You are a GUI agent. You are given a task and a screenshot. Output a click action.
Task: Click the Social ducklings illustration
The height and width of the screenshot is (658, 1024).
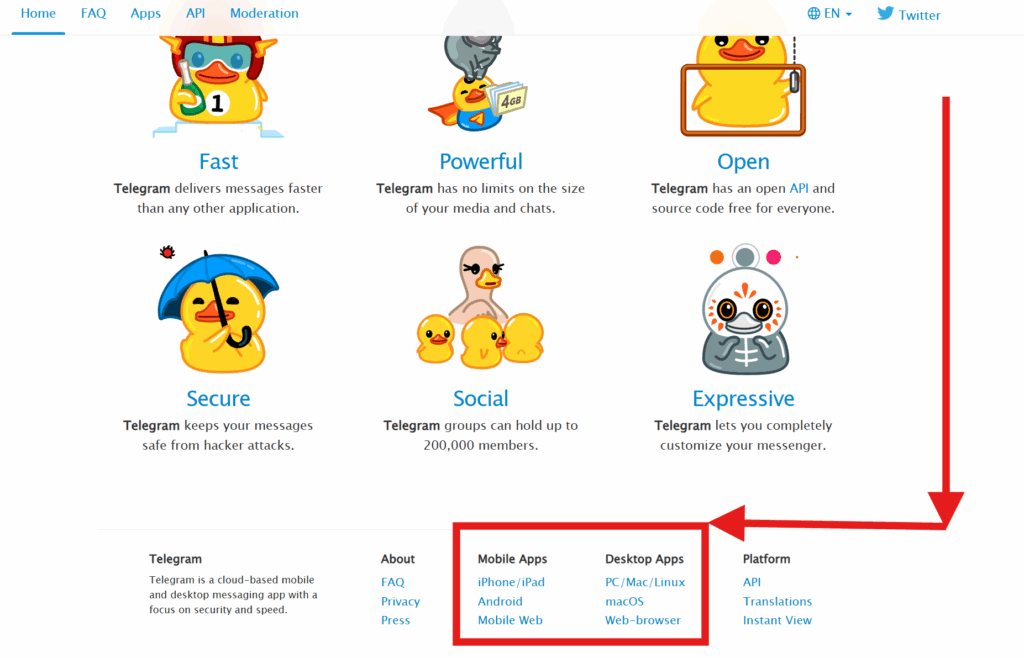(x=480, y=307)
